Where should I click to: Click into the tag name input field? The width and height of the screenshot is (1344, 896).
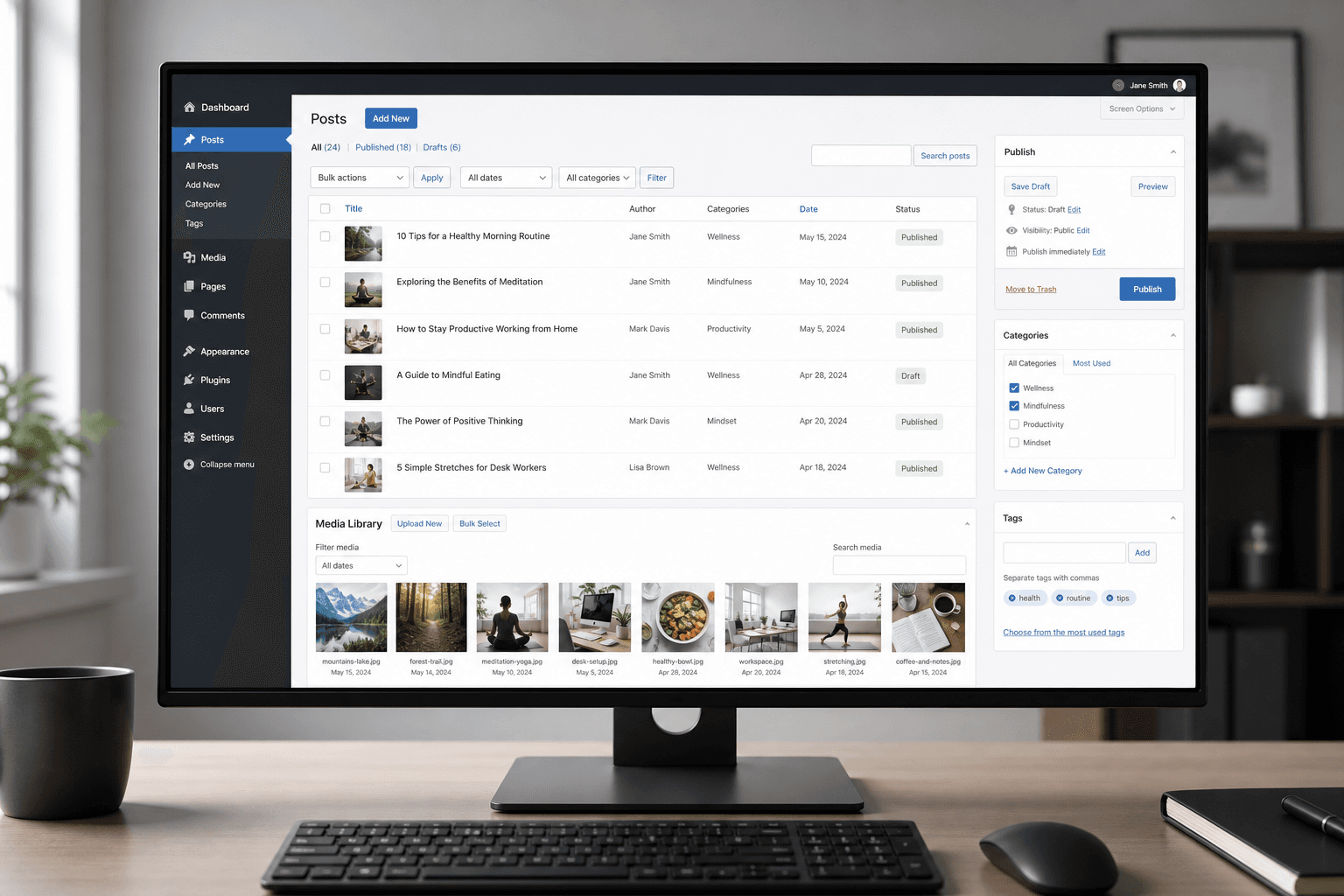point(1064,553)
